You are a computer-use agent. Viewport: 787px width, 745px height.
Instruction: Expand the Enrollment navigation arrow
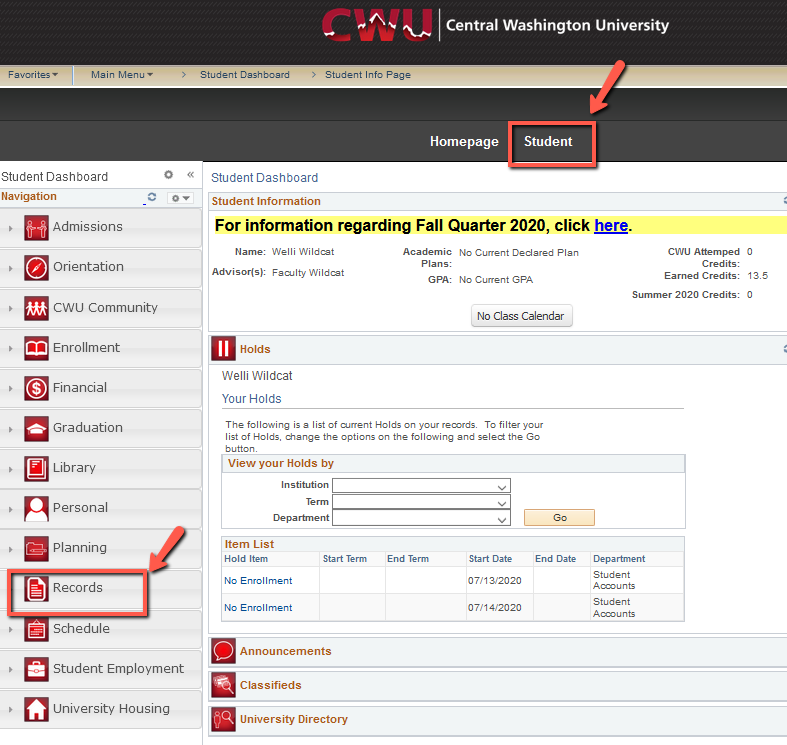coord(11,349)
